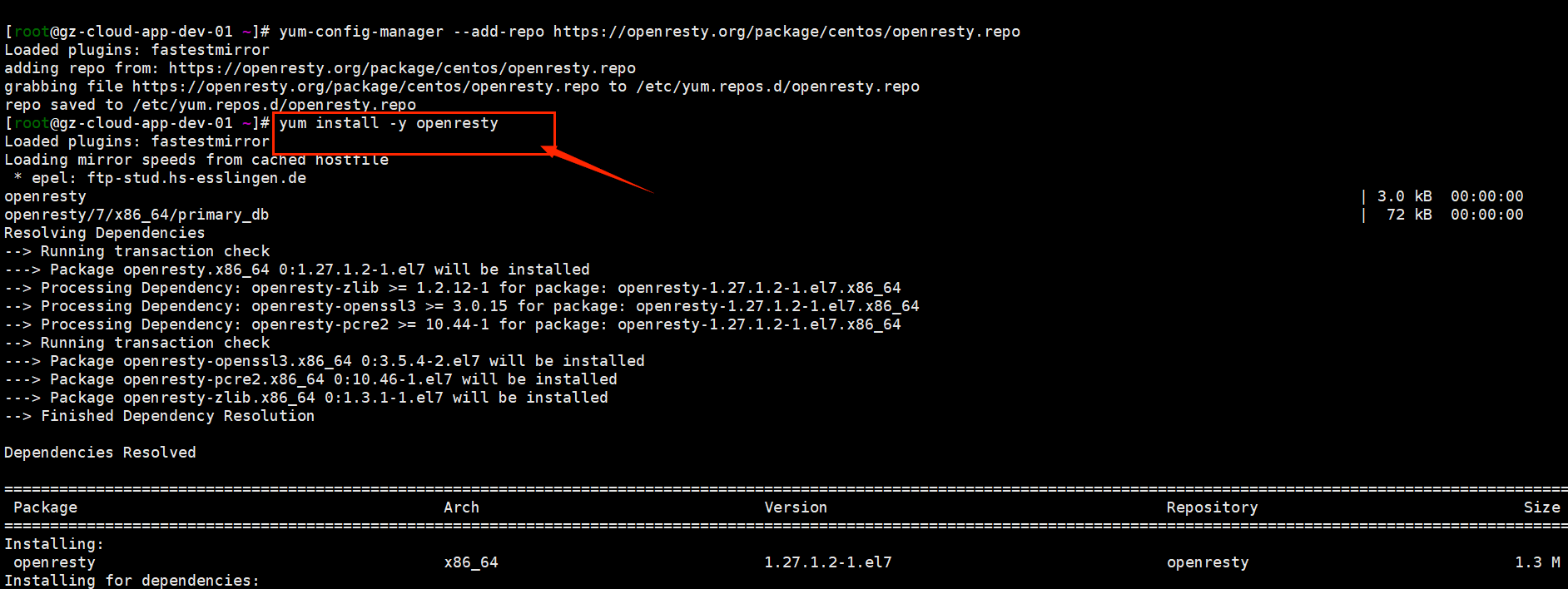
Task: Click 'openresty/7/x86_64/primary_db' line
Action: [x=136, y=215]
